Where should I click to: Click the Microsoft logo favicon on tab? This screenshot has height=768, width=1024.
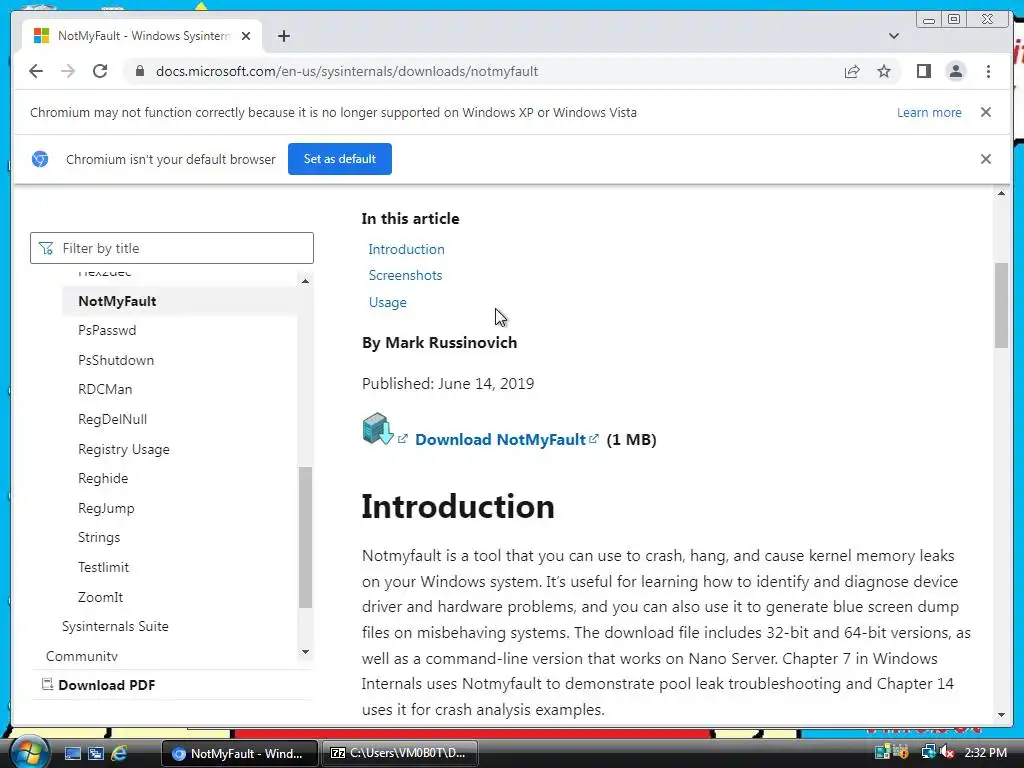point(41,35)
